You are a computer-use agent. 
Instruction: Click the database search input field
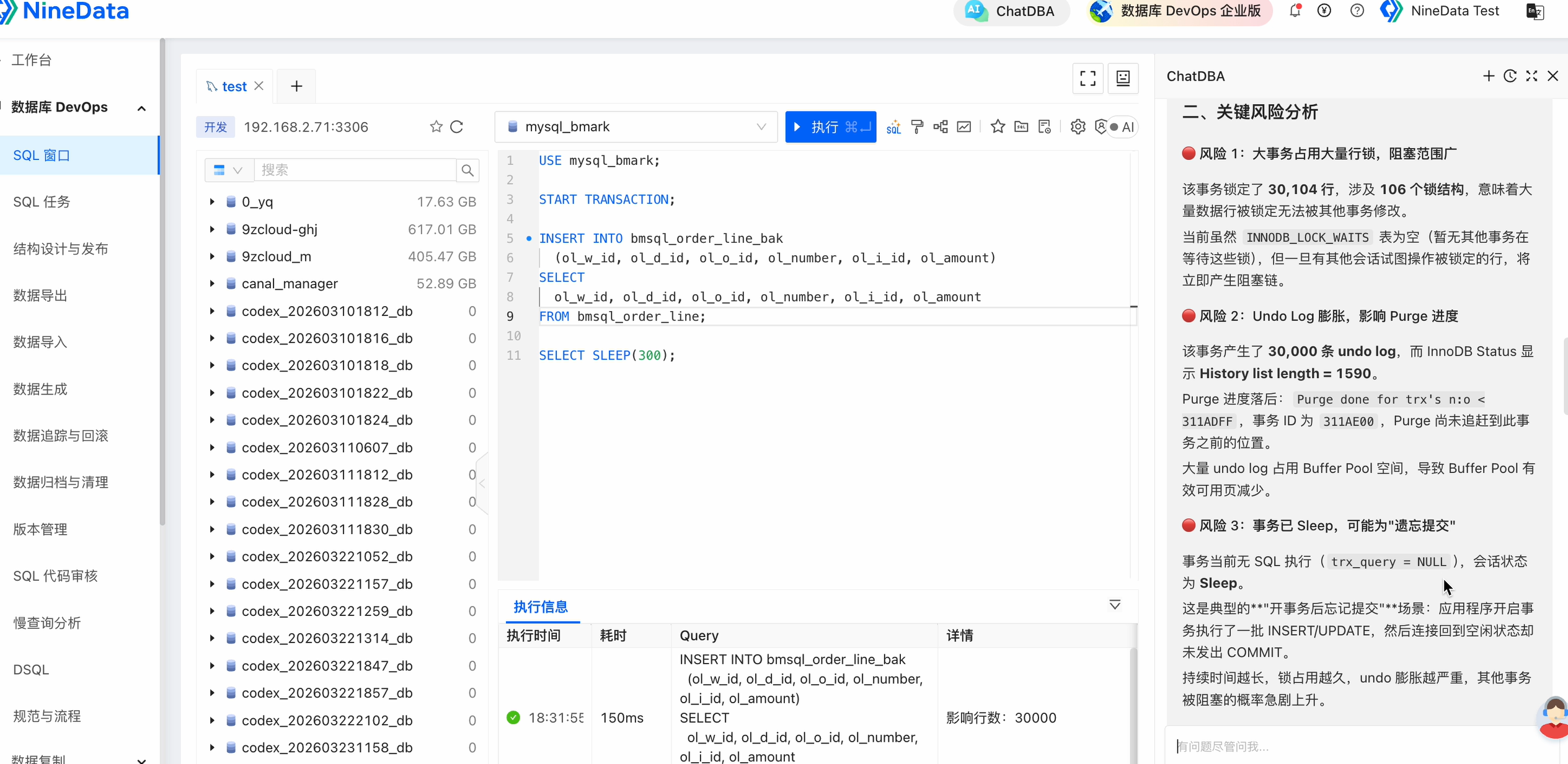click(355, 170)
